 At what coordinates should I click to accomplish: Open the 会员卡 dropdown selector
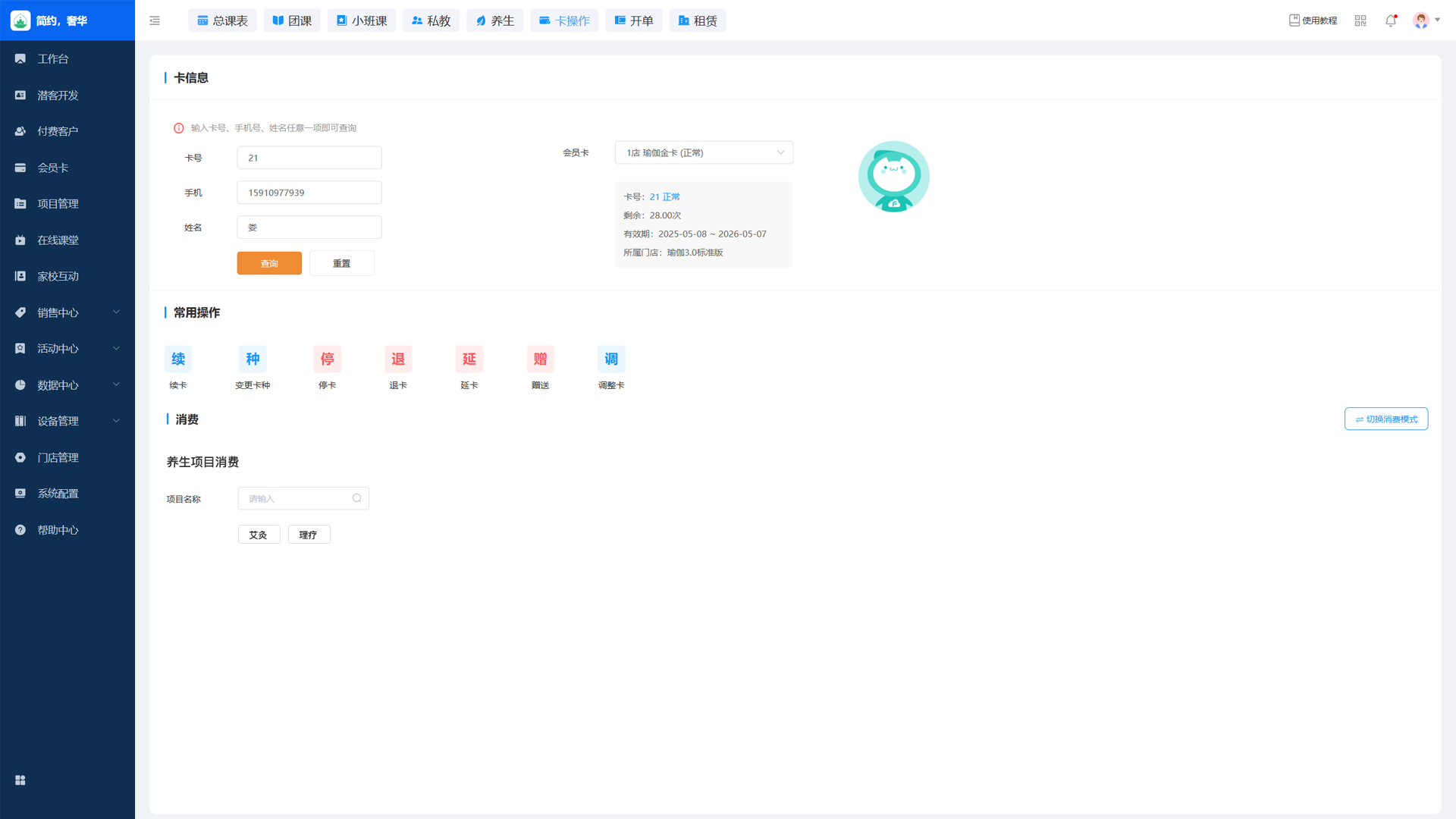click(704, 152)
